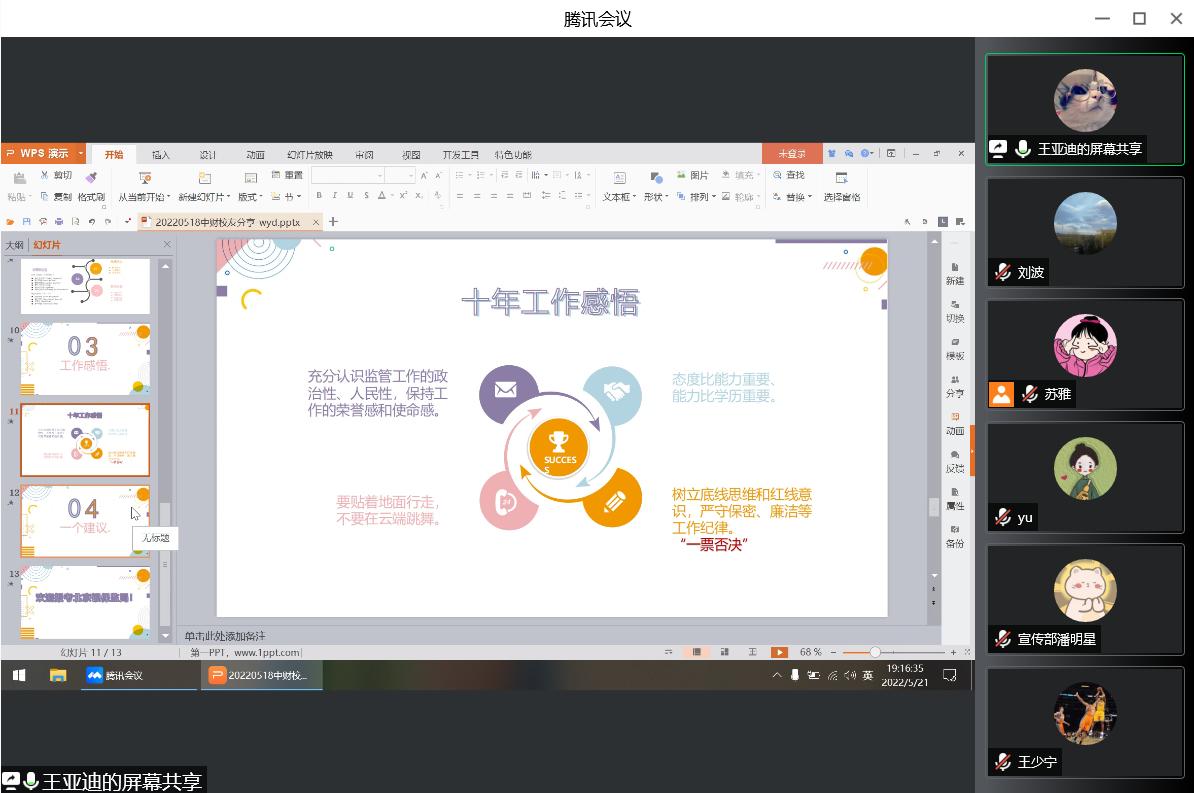The height and width of the screenshot is (793, 1194).
Task: Insert a picture with the 图片 icon
Action: coord(691,176)
